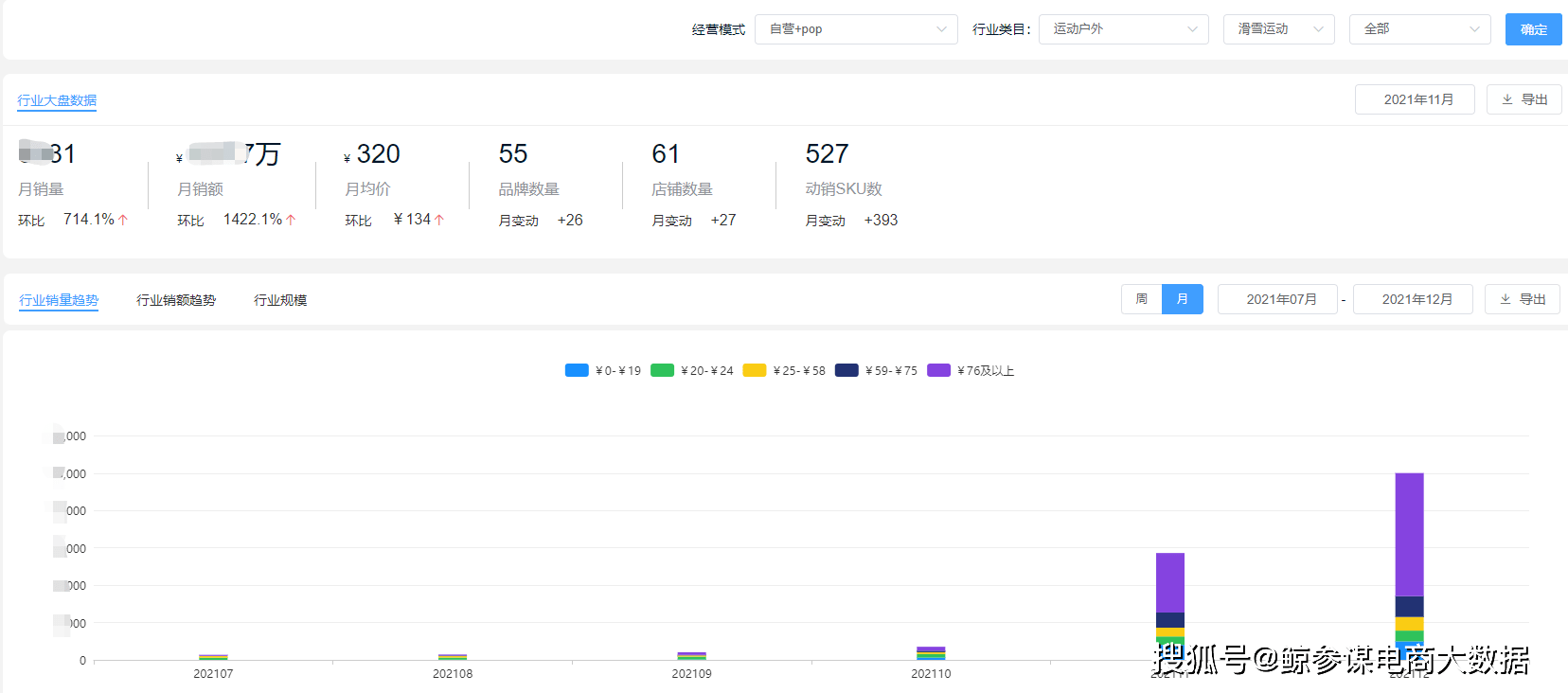The height and width of the screenshot is (693, 1568).
Task: Click the 动销SKU数 value 527
Action: click(x=827, y=153)
